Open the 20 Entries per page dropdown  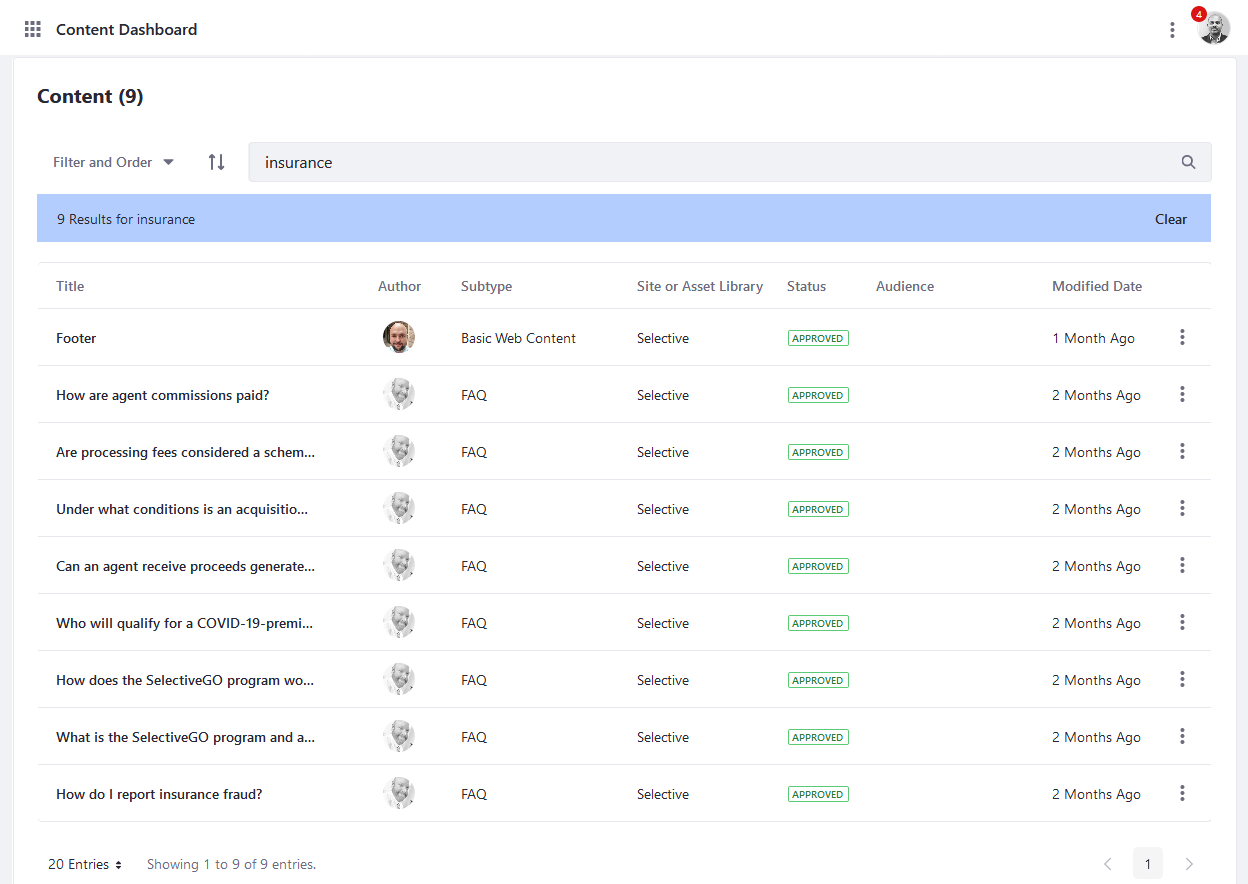coord(85,864)
